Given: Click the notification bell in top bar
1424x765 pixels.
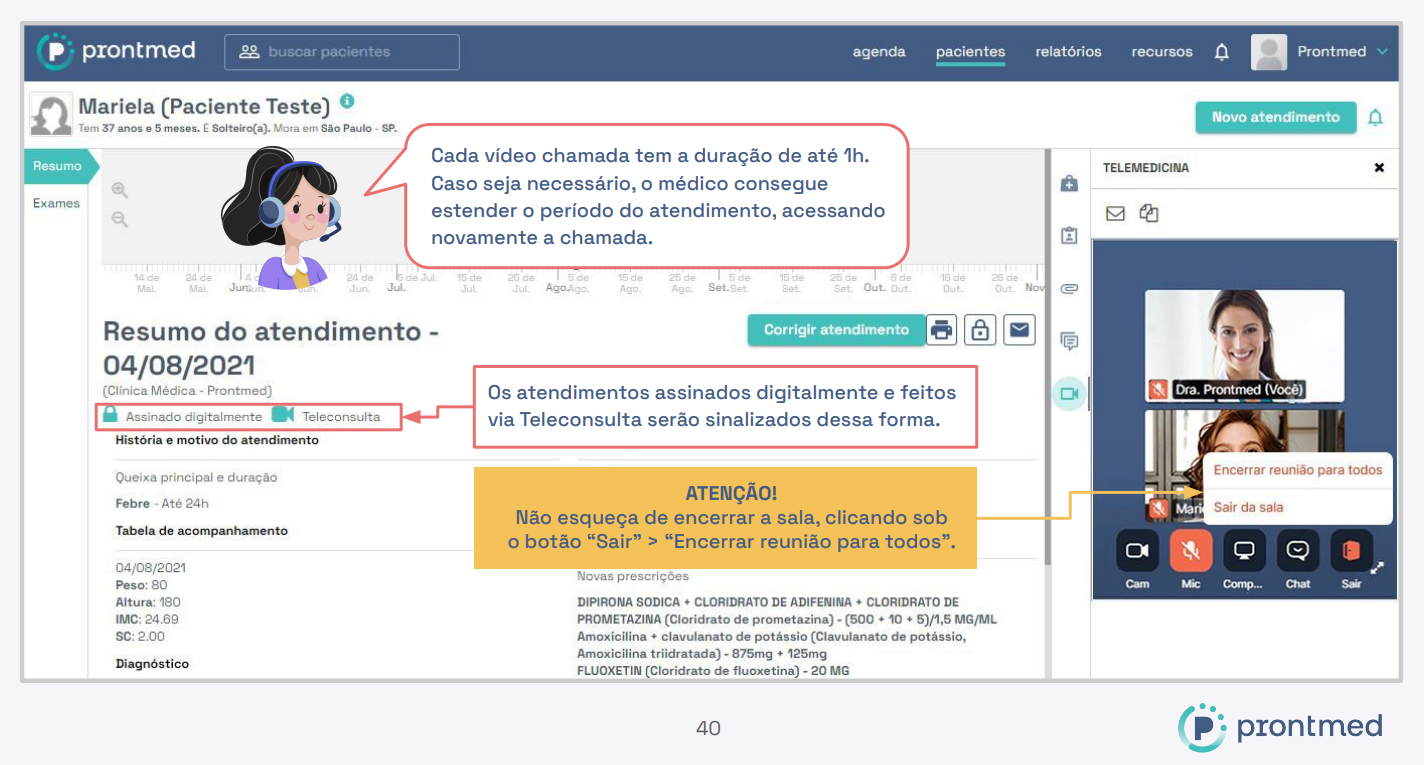Looking at the screenshot, I should coord(1221,52).
